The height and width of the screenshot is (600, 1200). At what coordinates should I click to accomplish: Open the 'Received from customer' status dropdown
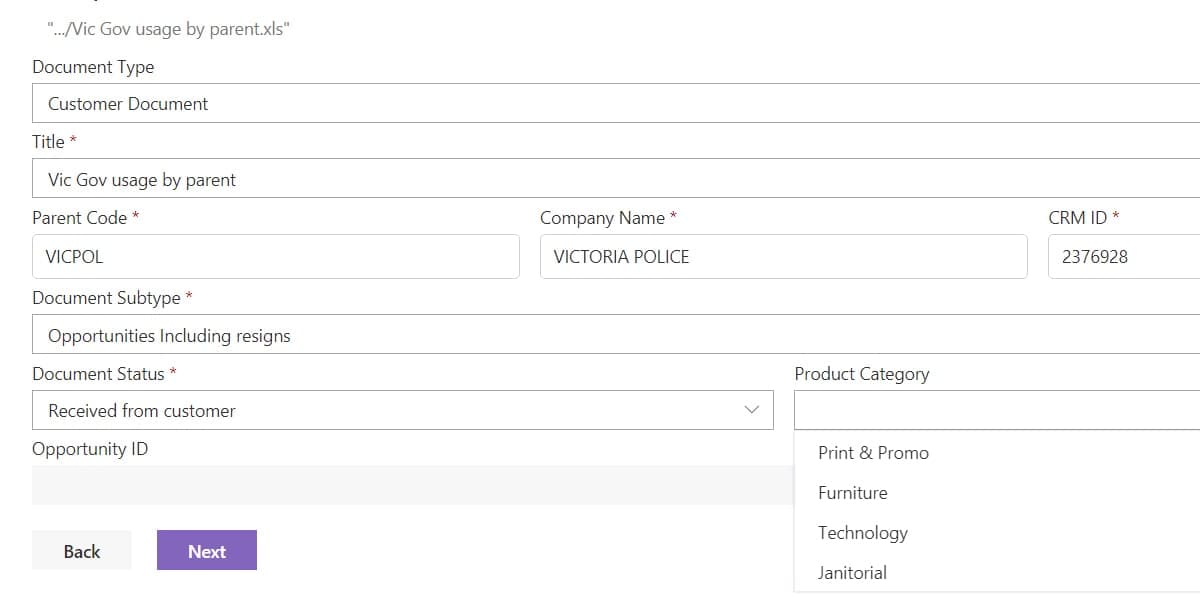400,410
